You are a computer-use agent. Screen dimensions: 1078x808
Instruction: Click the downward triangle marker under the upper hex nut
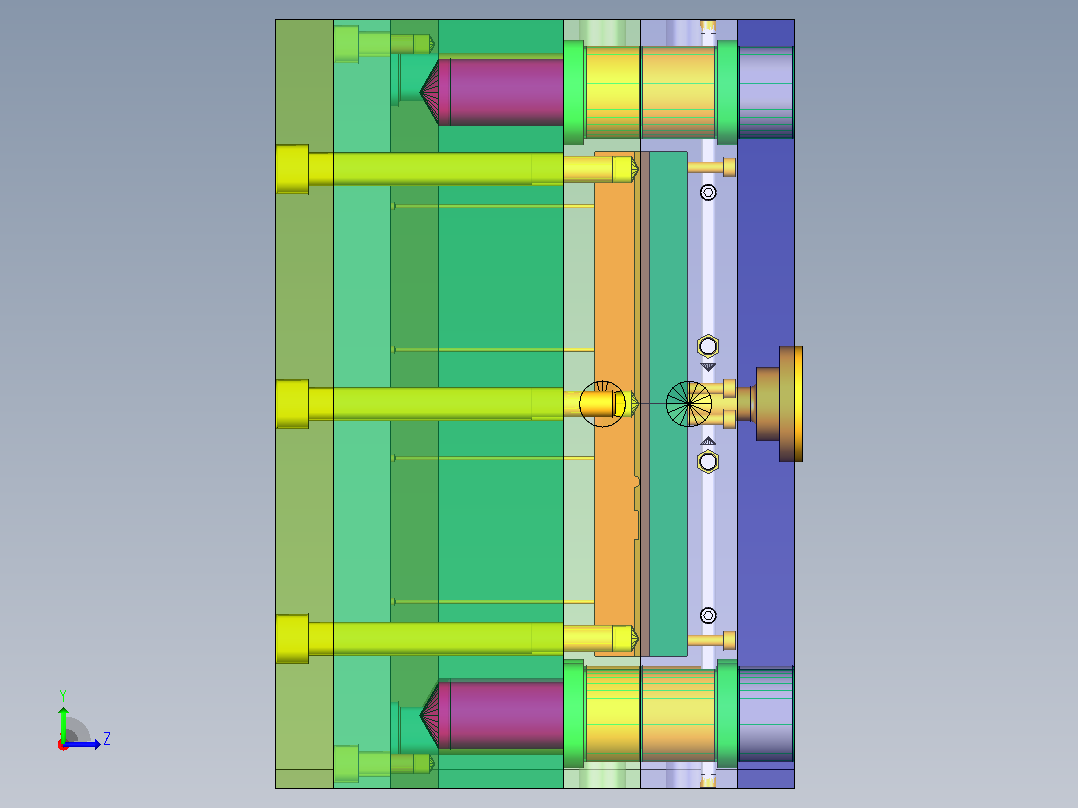(708, 367)
